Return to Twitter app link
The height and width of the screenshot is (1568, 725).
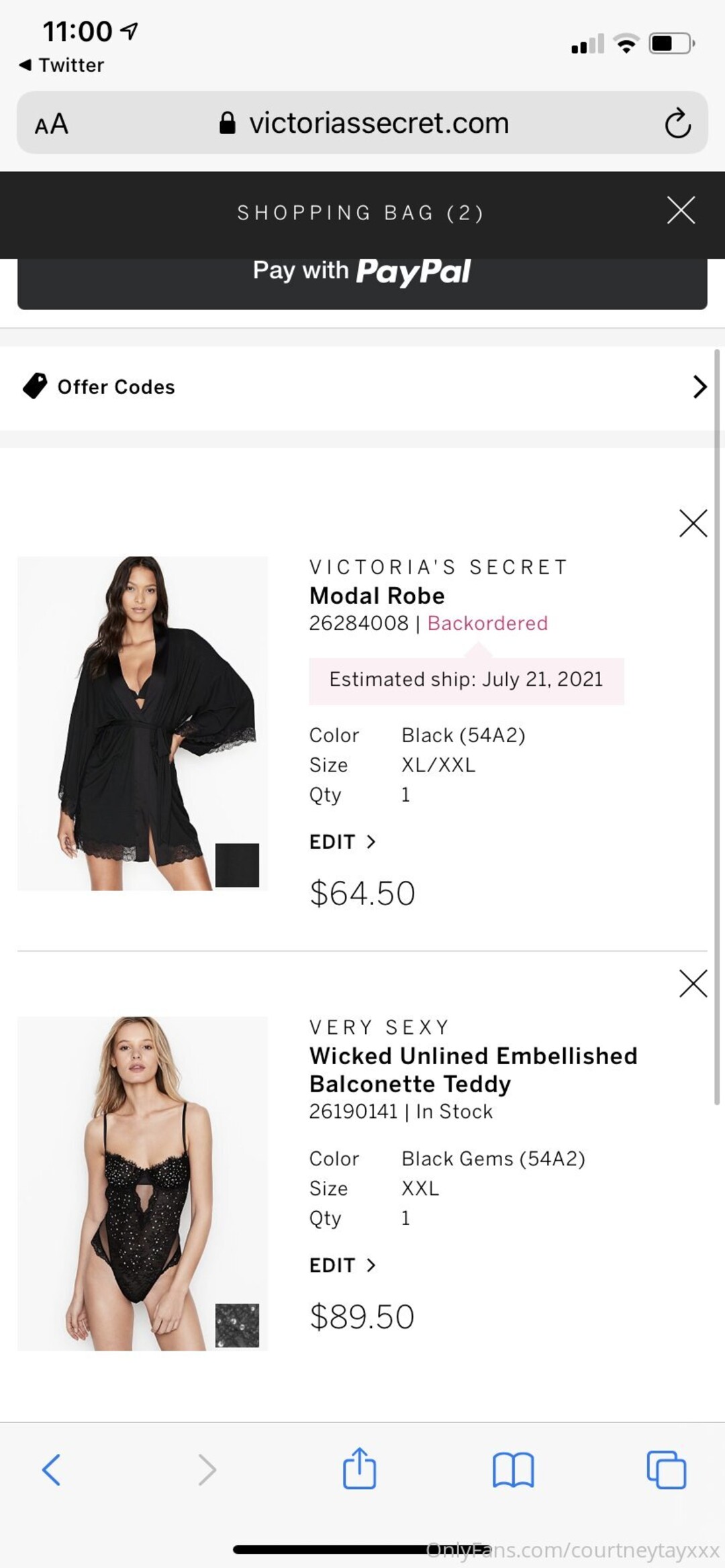pyautogui.click(x=62, y=65)
